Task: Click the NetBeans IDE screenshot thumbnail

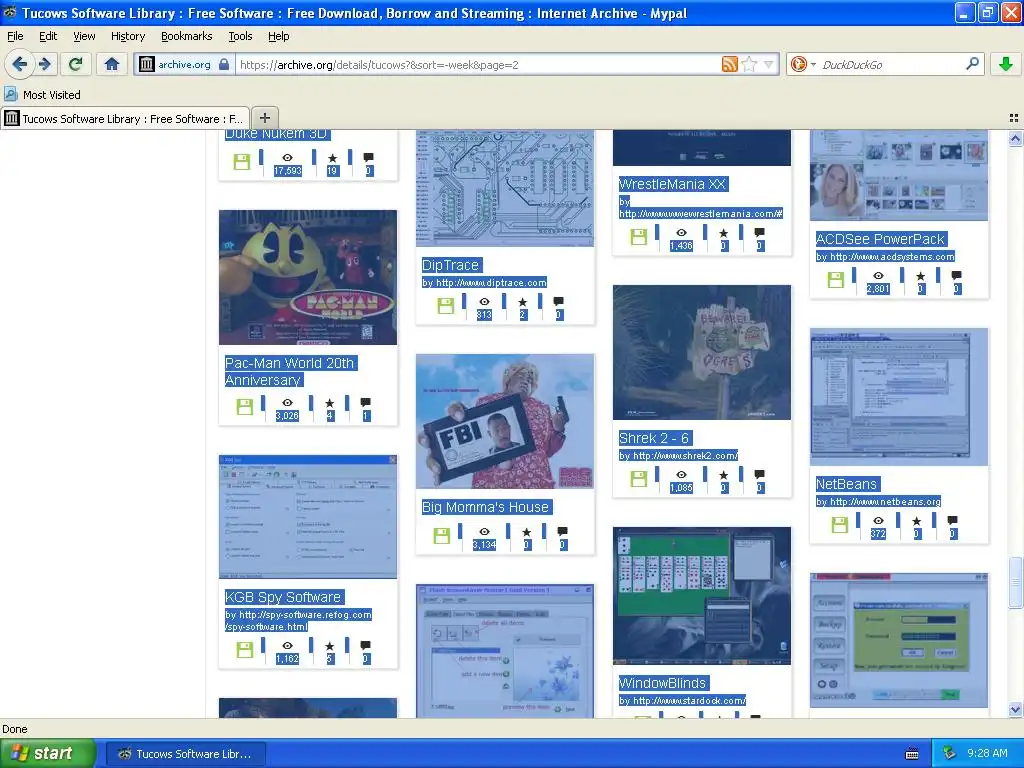Action: [x=899, y=397]
